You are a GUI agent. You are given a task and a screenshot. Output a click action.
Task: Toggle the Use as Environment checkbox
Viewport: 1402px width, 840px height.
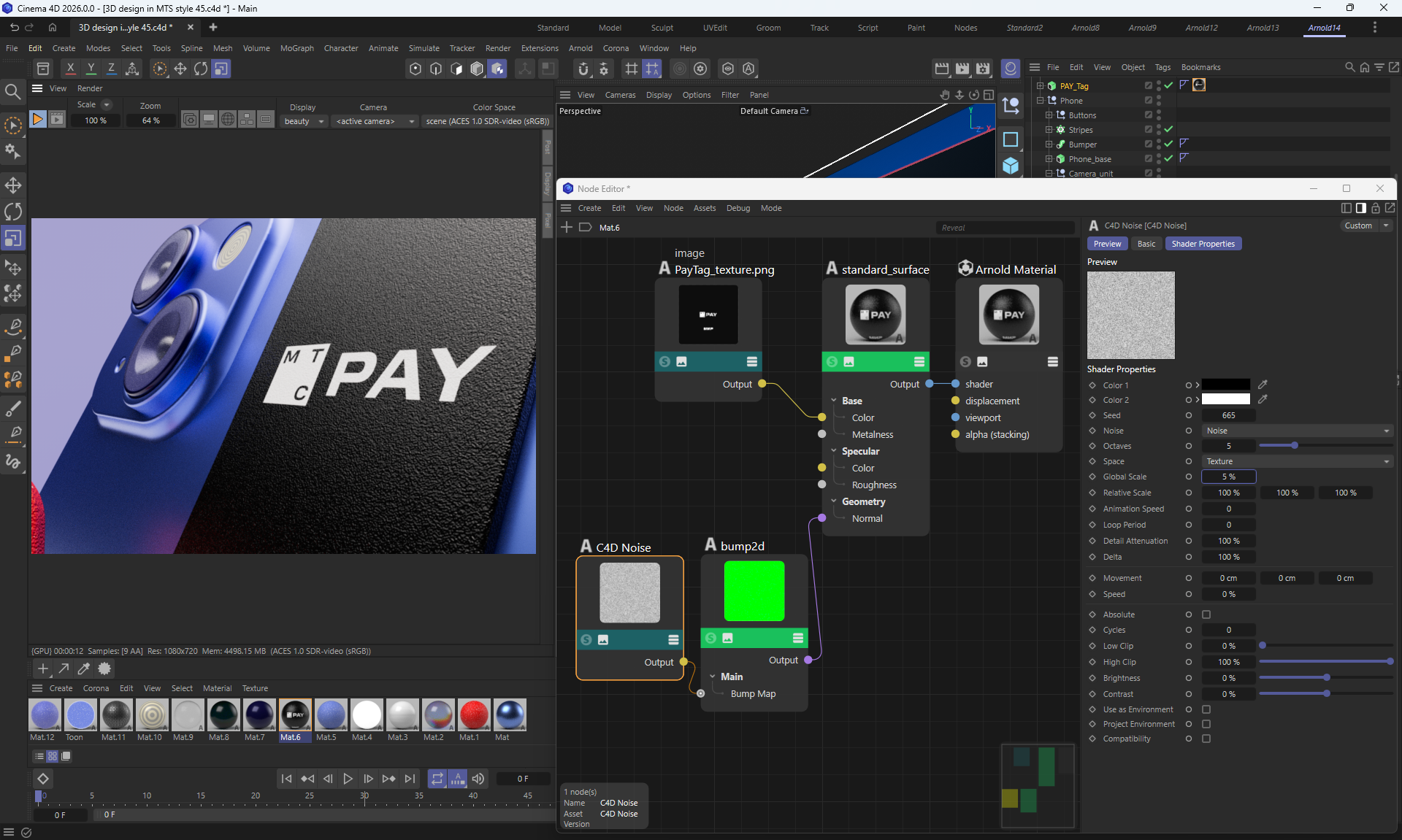click(1206, 709)
